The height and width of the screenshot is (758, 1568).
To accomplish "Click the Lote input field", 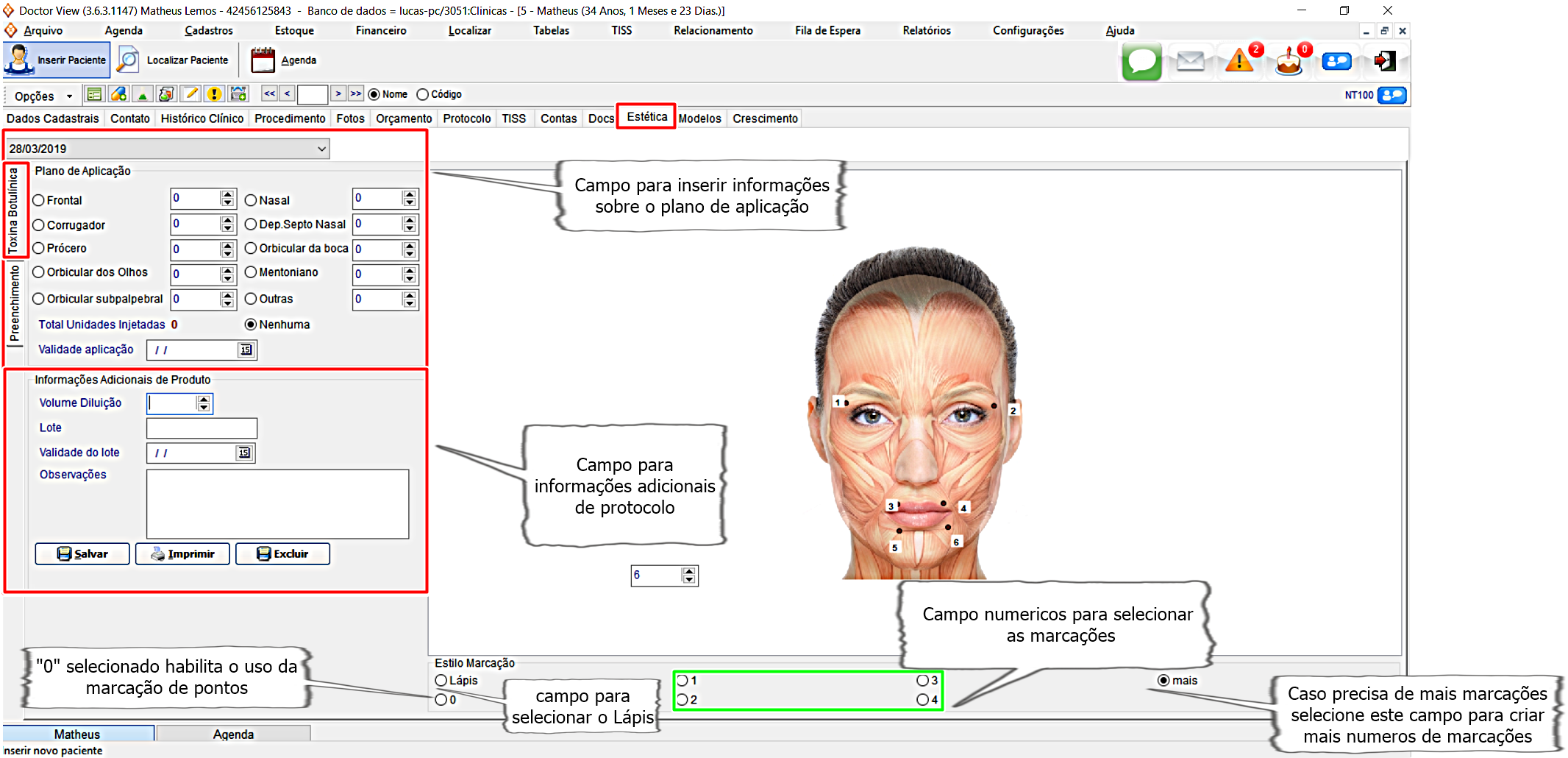I will point(202,428).
